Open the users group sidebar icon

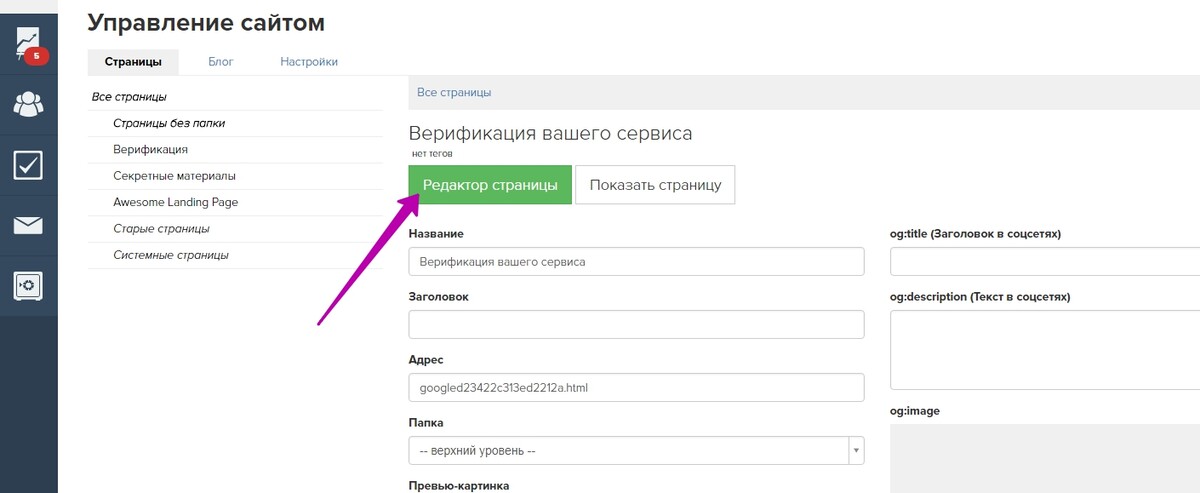[x=28, y=103]
